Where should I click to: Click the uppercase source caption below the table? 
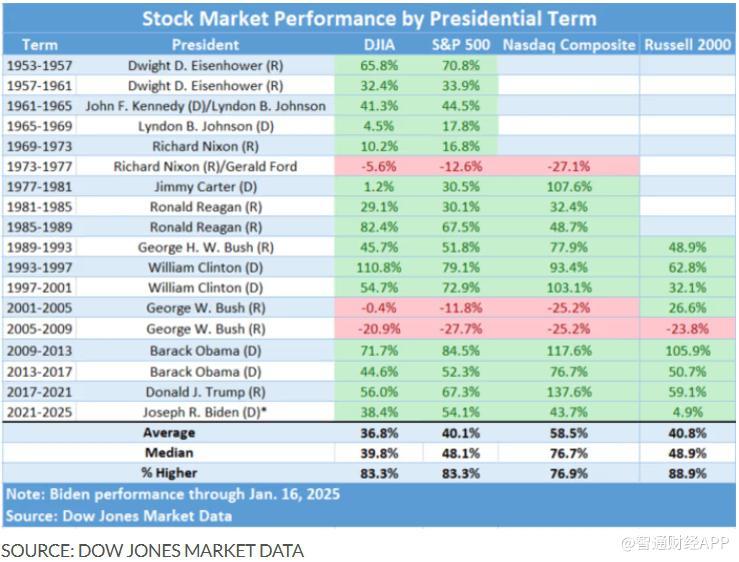pyautogui.click(x=152, y=550)
